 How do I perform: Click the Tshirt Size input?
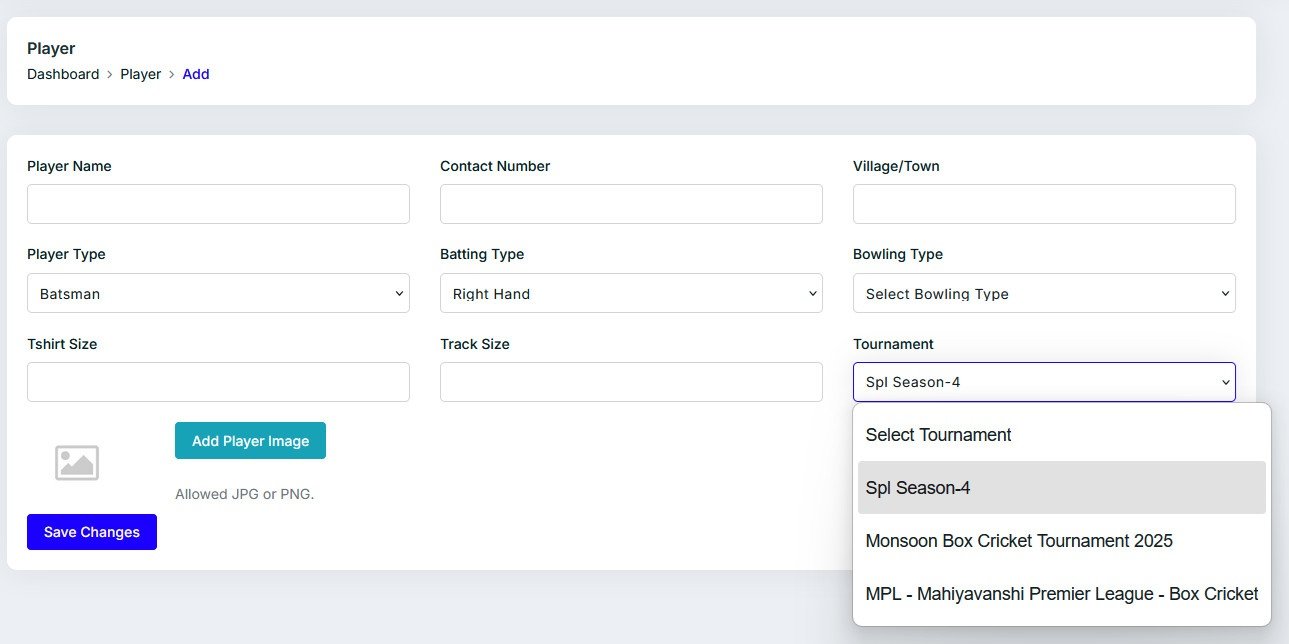[x=218, y=382]
